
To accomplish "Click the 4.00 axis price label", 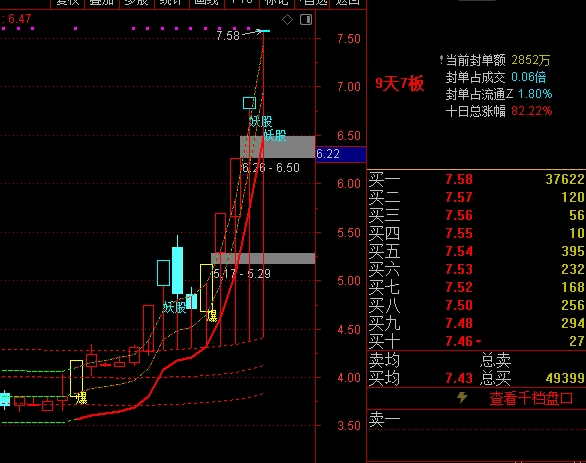I will pyautogui.click(x=349, y=377).
